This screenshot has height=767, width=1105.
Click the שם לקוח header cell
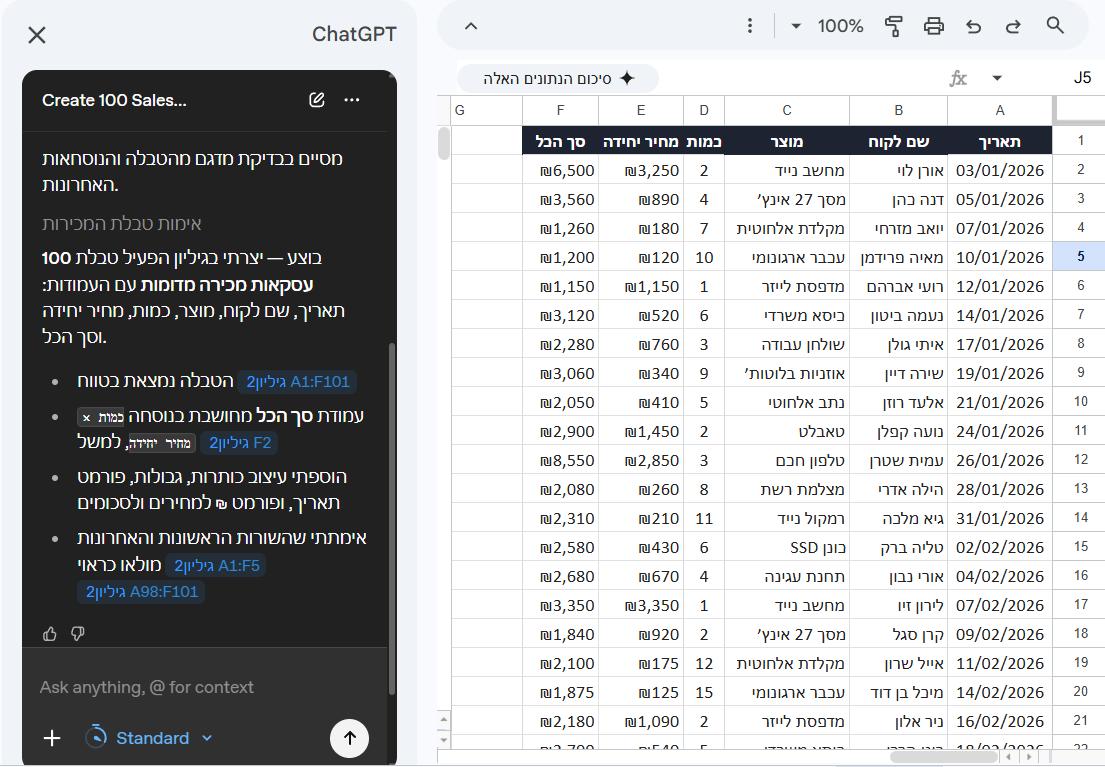[899, 141]
